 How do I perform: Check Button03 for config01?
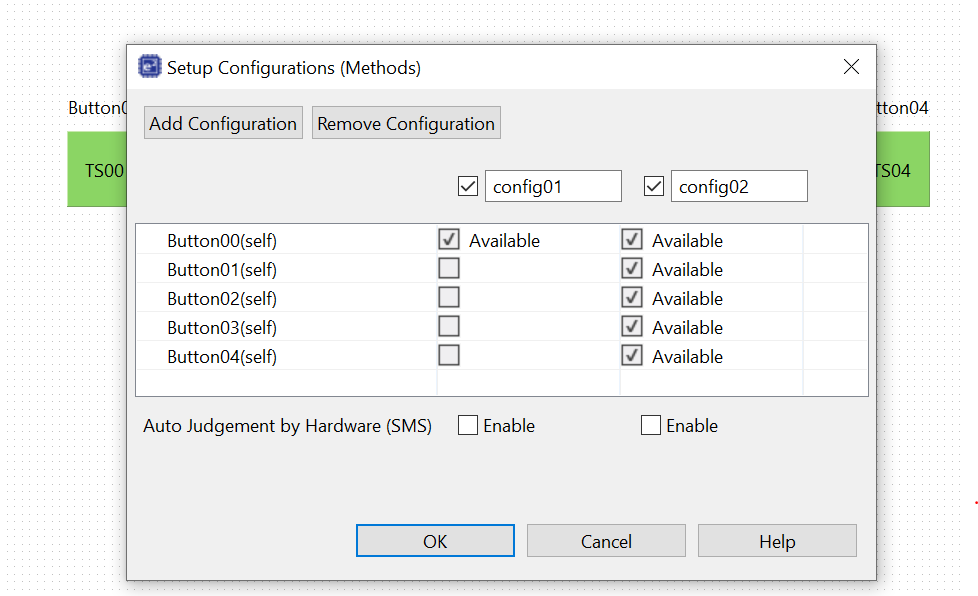pos(449,327)
